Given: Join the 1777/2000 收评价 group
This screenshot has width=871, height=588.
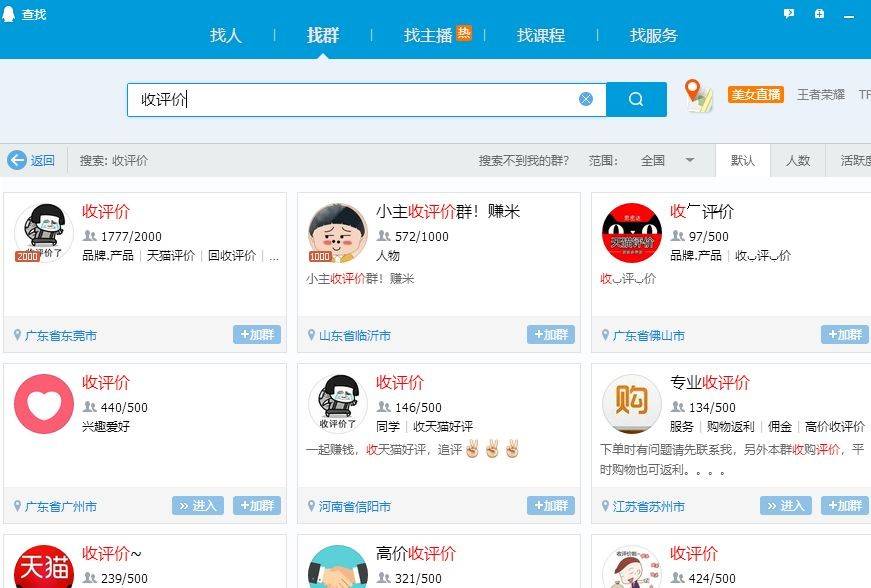Looking at the screenshot, I should [257, 334].
